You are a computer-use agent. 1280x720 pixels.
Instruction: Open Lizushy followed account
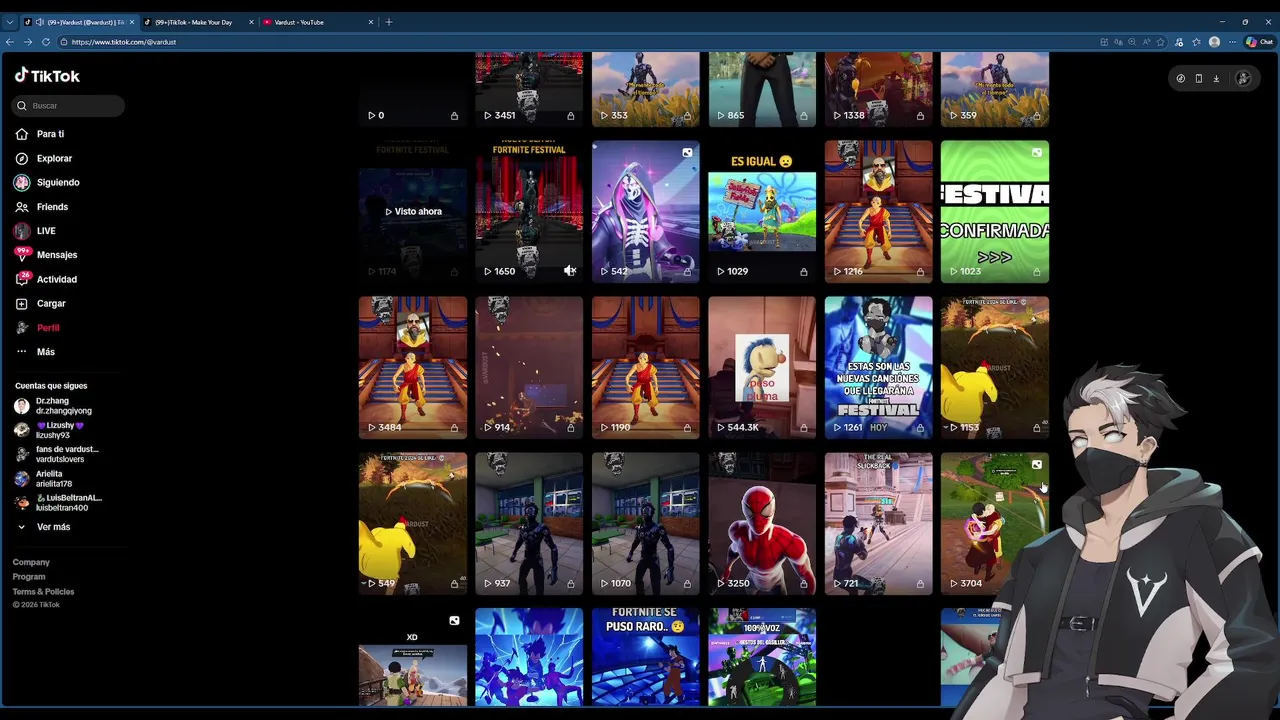(x=50, y=430)
